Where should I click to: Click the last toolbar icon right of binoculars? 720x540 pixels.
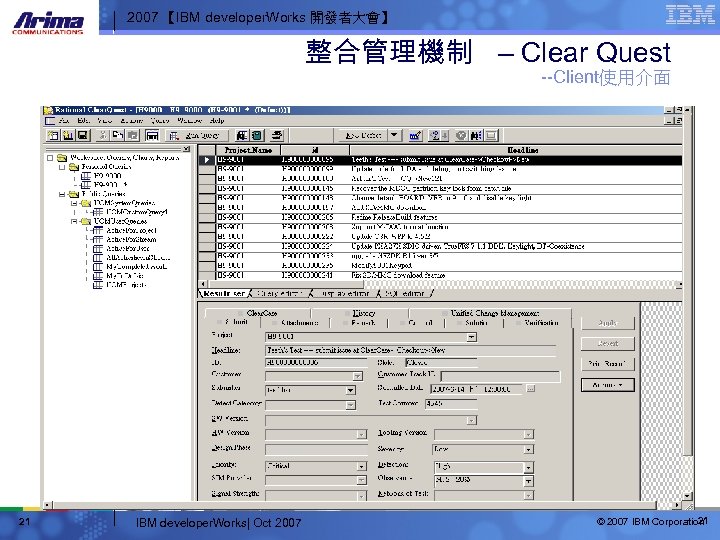pyautogui.click(x=491, y=135)
